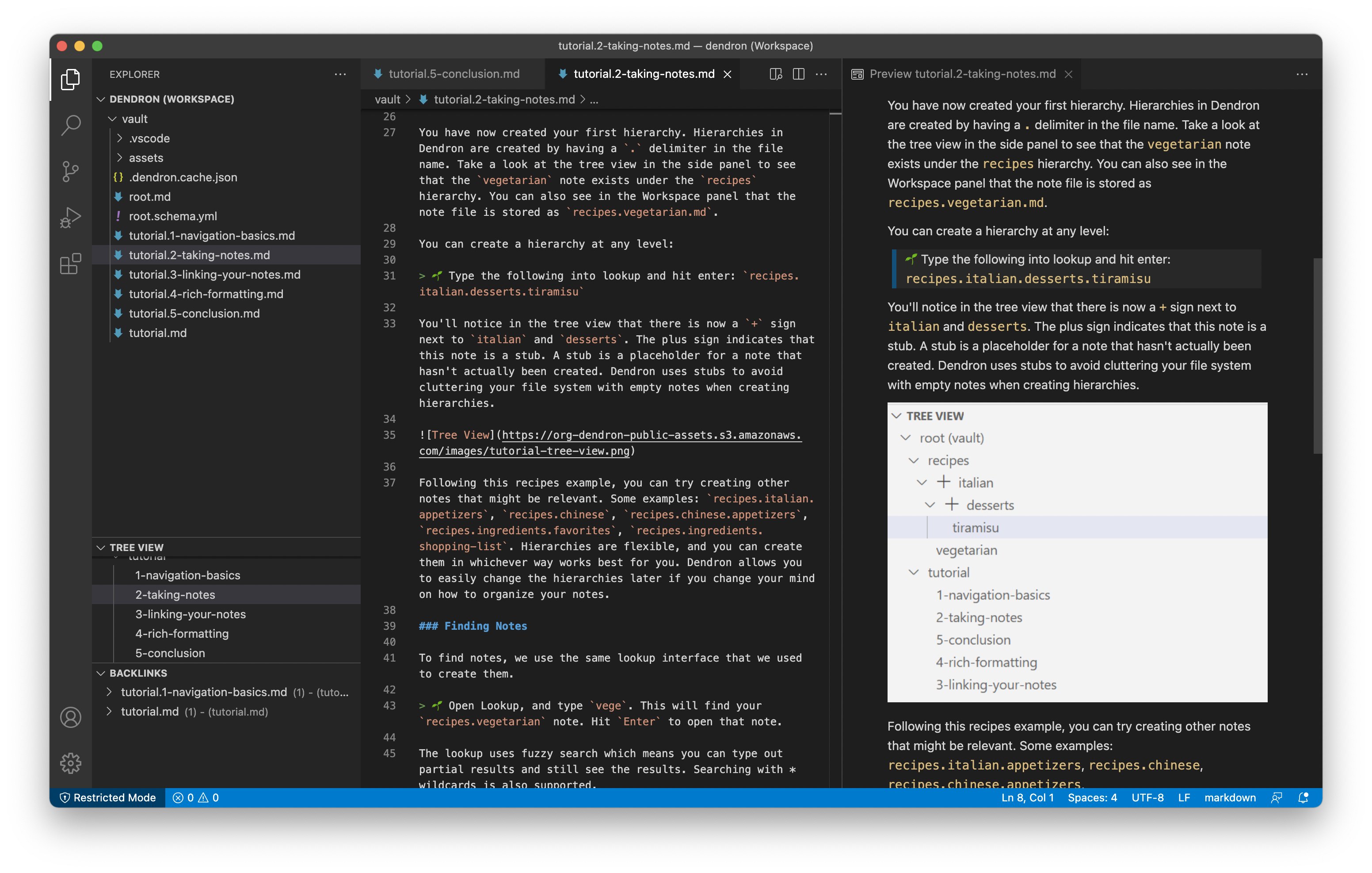Open the editor more actions menu
Image resolution: width=1372 pixels, height=873 pixels.
point(821,74)
